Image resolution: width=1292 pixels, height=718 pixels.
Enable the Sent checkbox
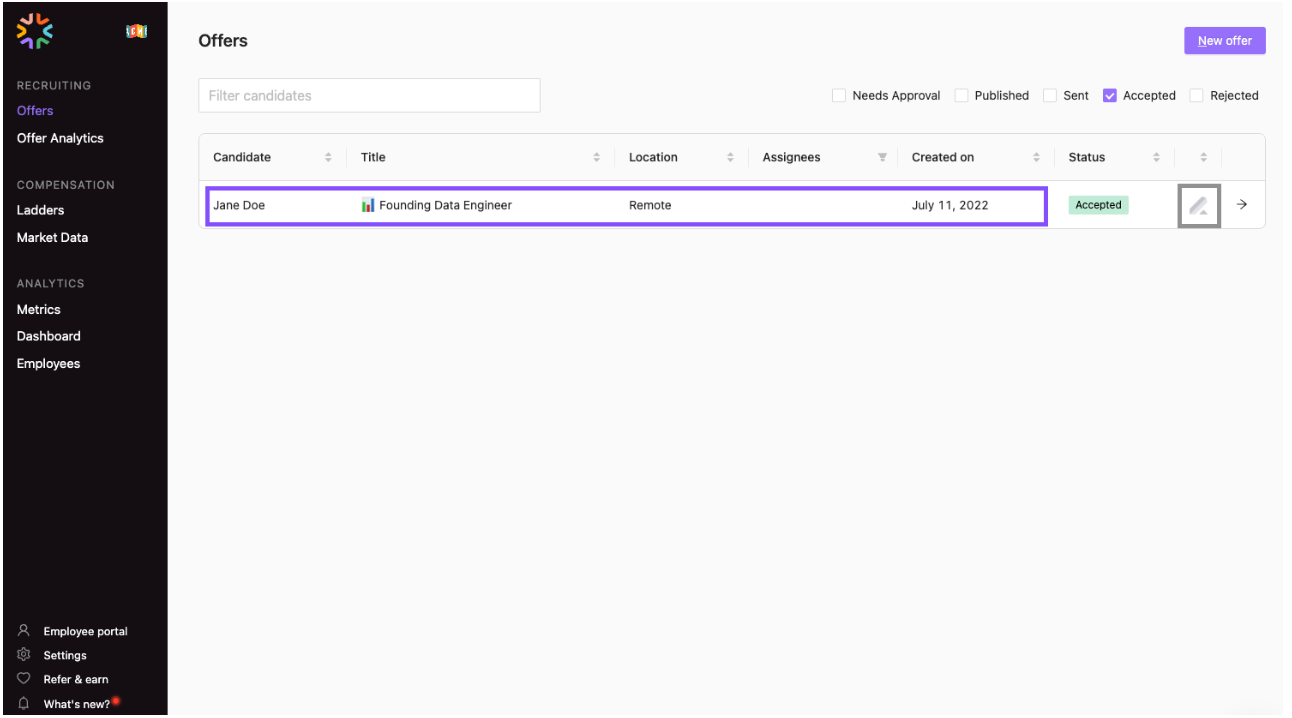tap(1050, 96)
